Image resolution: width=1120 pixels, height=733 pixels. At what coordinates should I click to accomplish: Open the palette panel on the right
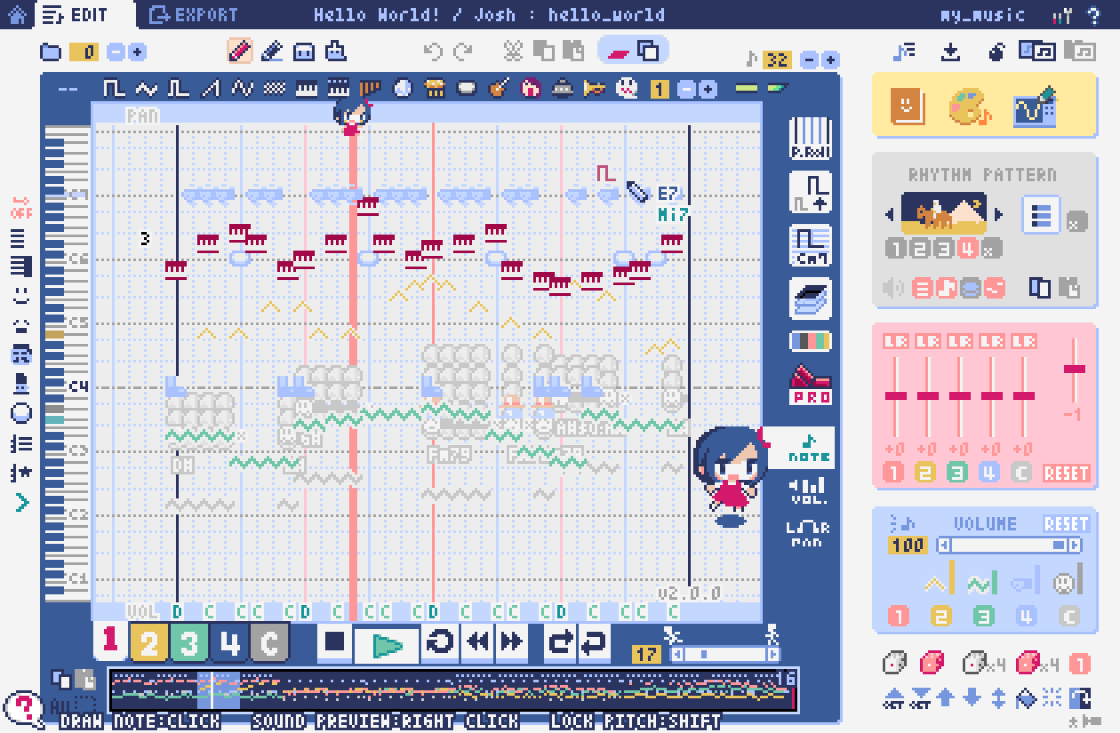pos(969,104)
